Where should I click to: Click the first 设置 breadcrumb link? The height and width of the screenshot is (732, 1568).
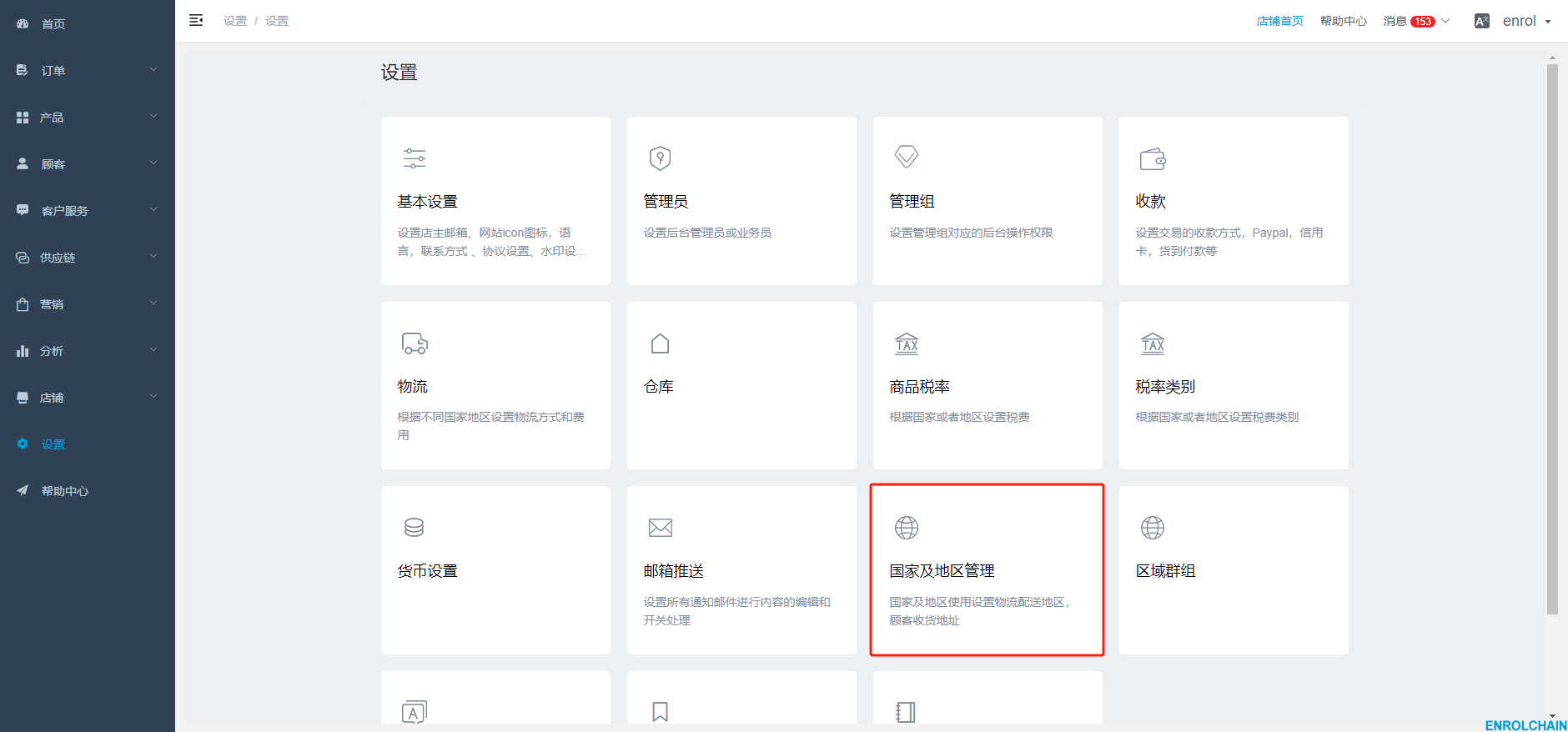pyautogui.click(x=235, y=21)
